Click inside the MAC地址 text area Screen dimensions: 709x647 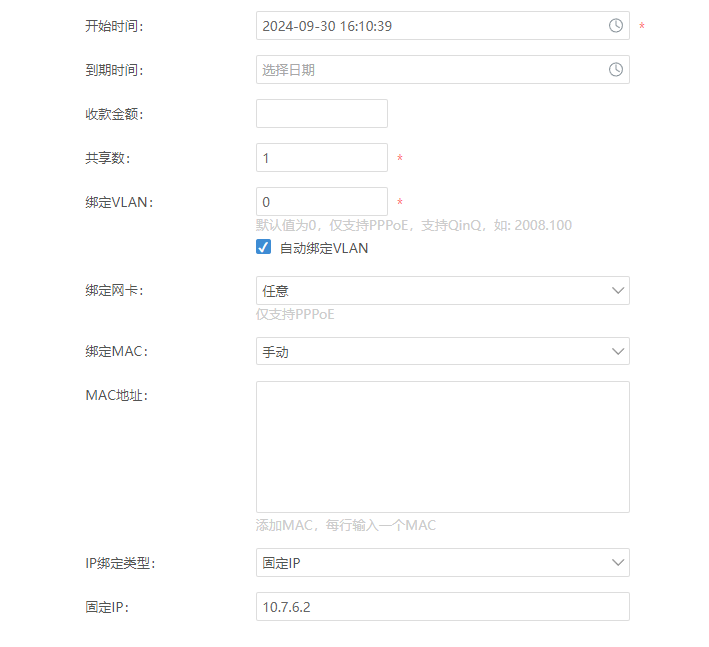[443, 447]
